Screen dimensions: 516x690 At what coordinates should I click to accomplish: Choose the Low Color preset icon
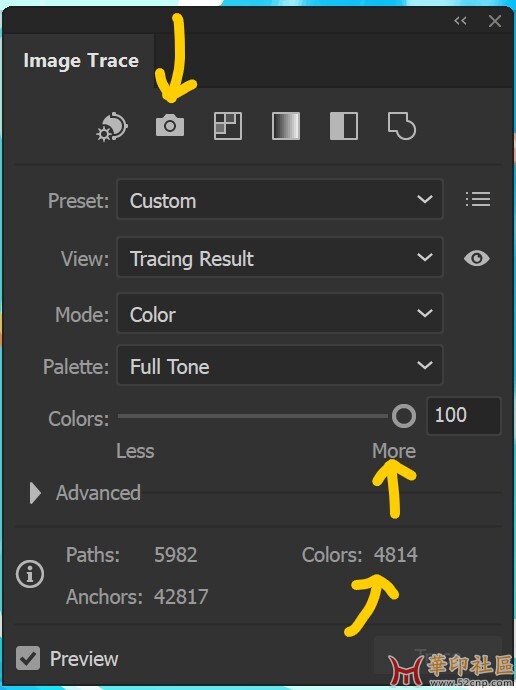(227, 126)
